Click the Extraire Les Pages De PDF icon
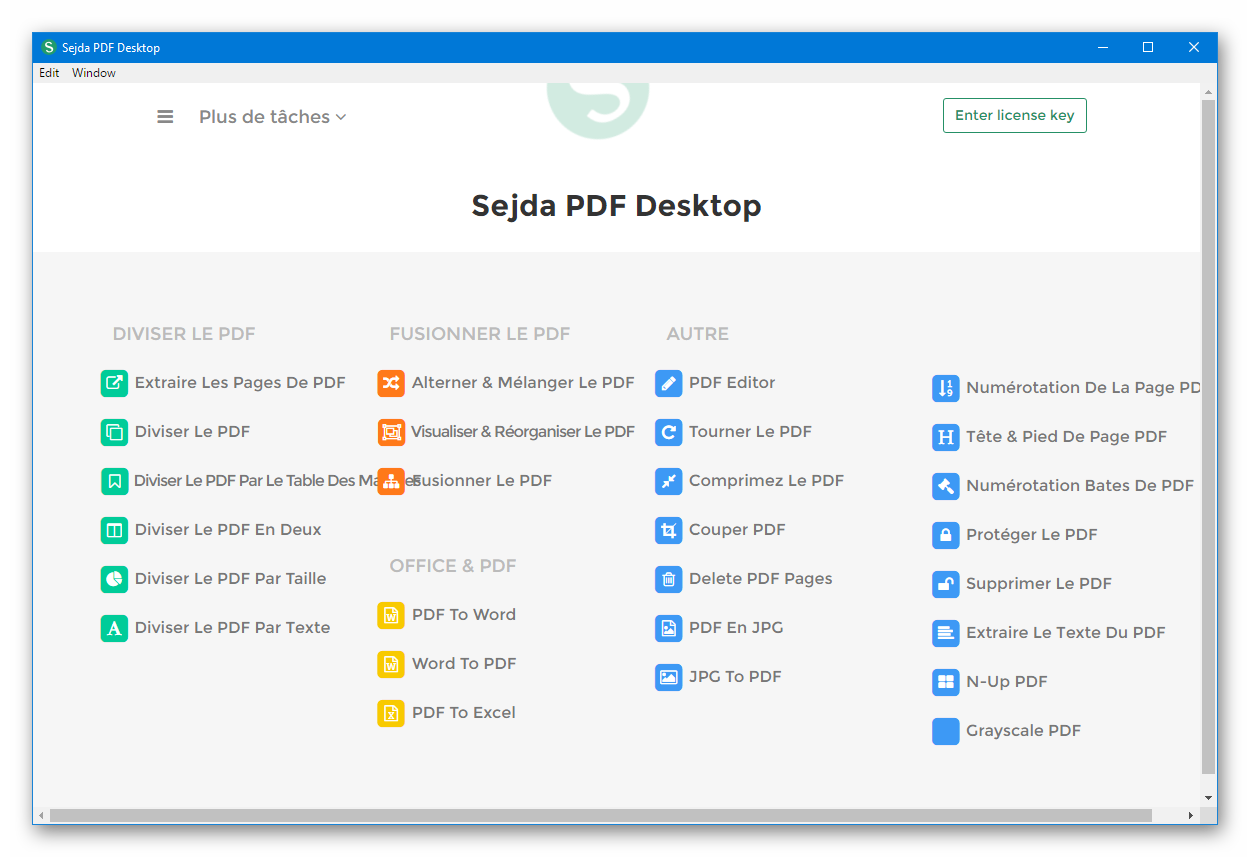Viewport: 1250px width, 857px height. [115, 383]
